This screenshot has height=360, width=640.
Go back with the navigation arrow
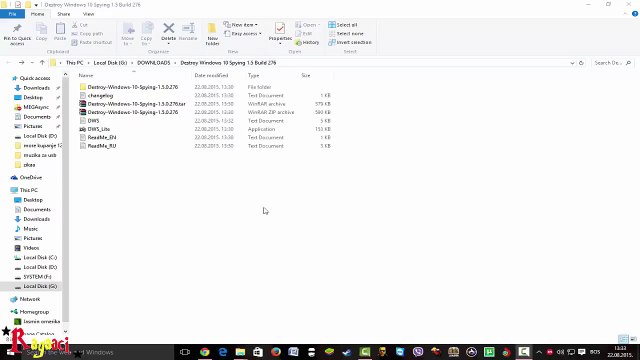point(9,62)
